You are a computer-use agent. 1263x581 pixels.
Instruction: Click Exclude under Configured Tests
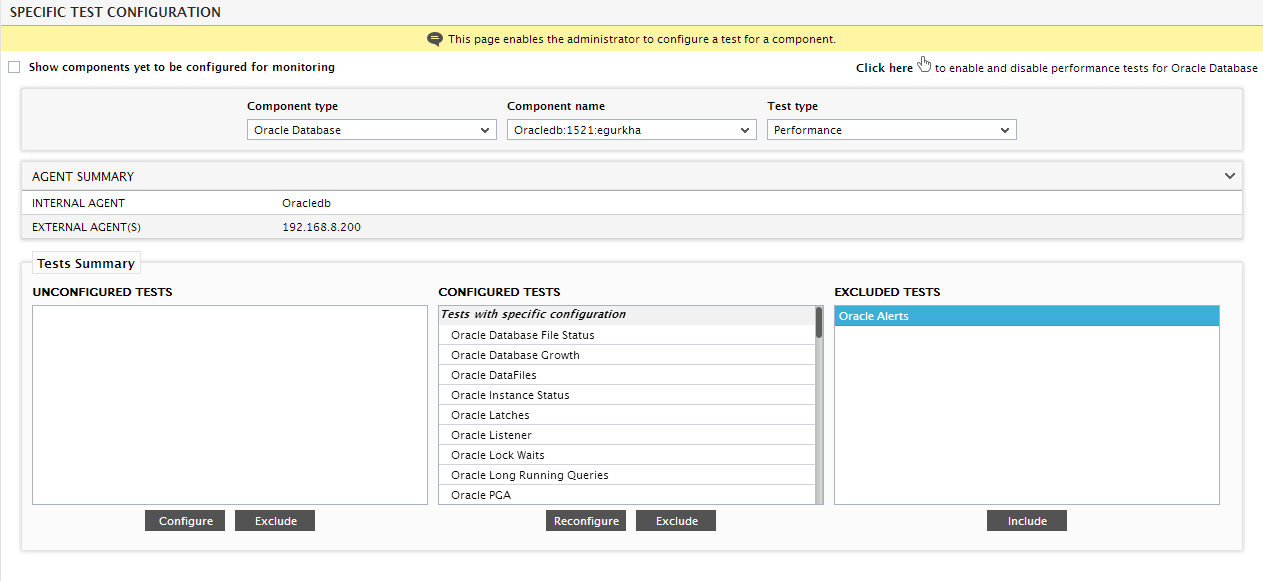tap(676, 521)
